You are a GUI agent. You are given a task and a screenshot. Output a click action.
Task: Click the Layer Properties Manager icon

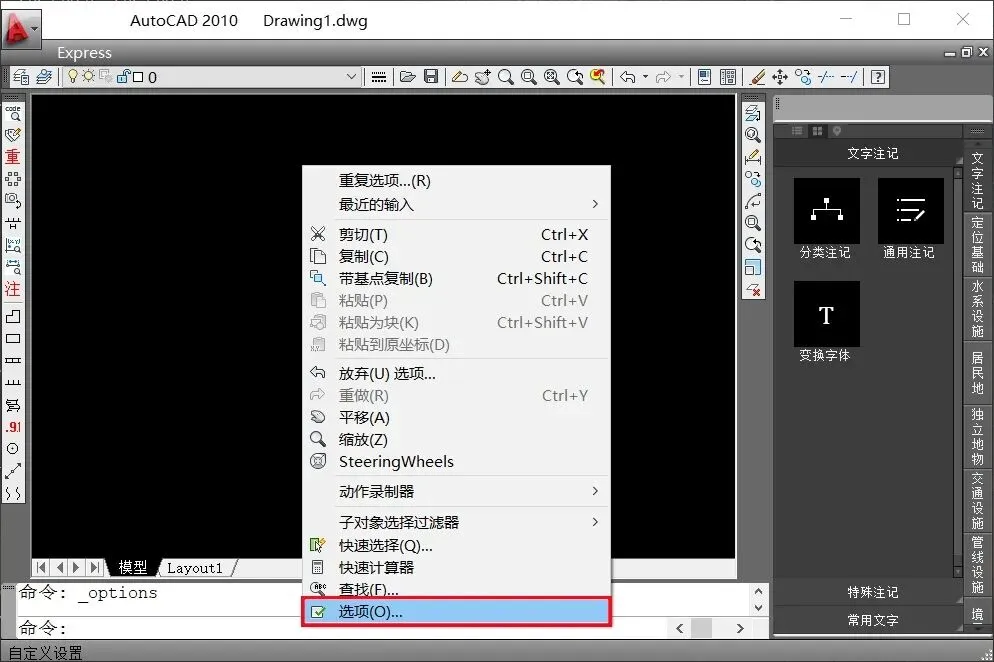click(x=20, y=77)
